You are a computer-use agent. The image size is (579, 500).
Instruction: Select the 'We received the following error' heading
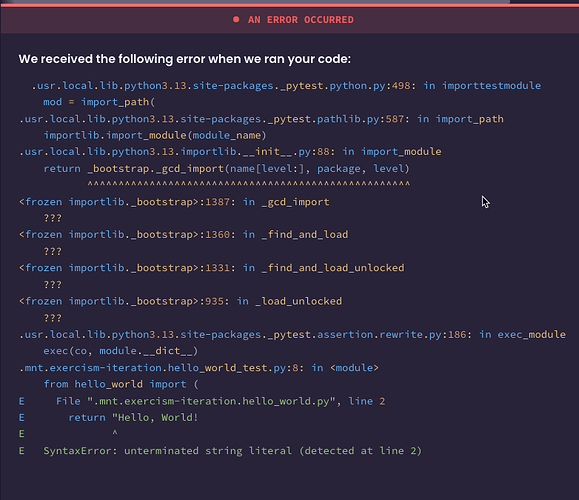coord(185,59)
